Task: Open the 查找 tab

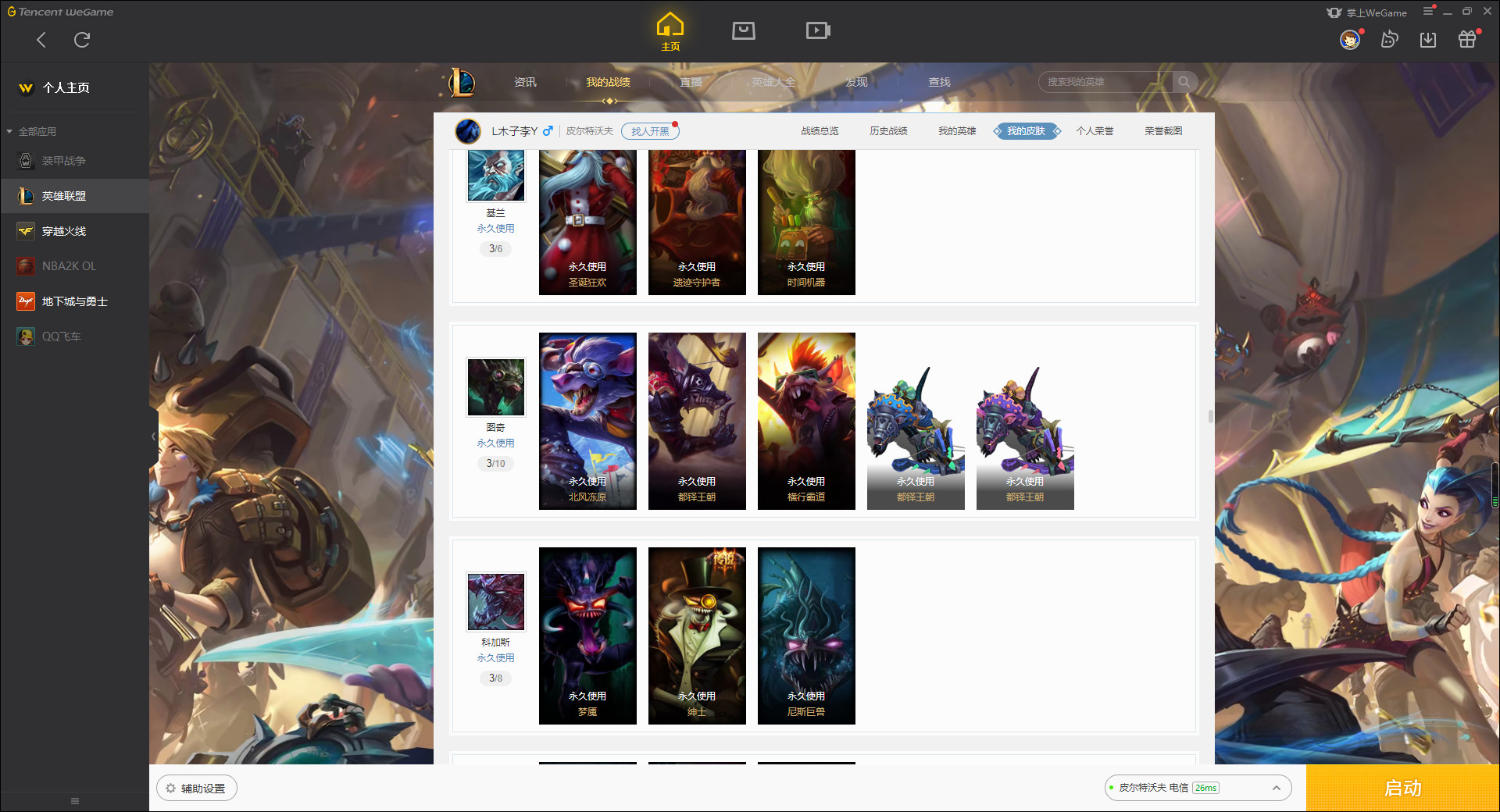Action: click(939, 82)
